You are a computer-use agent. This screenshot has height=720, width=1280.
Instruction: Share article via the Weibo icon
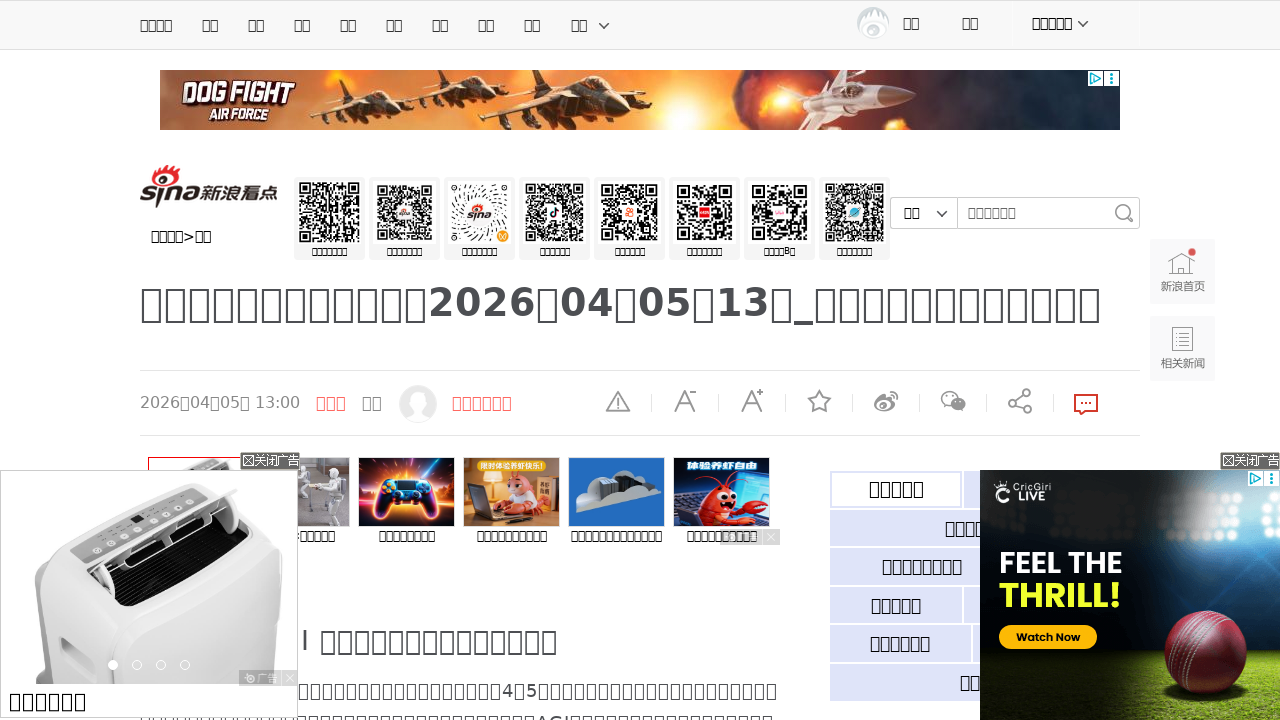[x=886, y=402]
